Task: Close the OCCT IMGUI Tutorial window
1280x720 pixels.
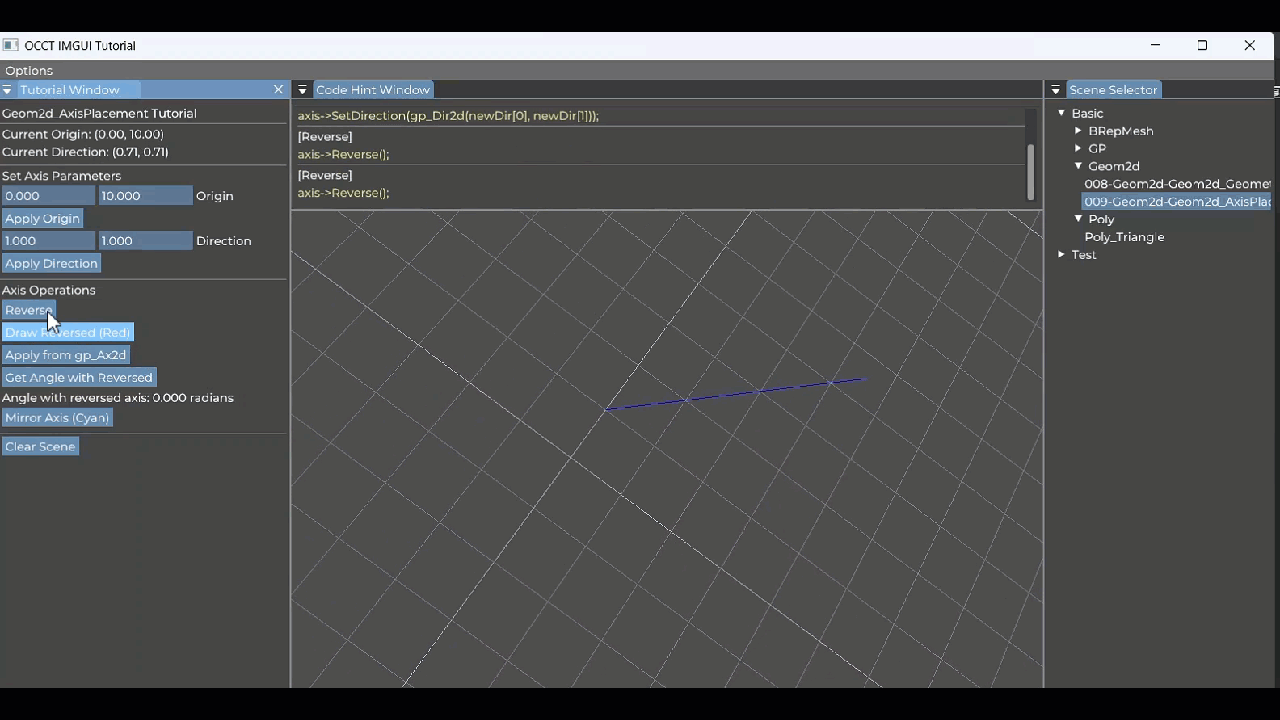Action: (x=1249, y=45)
